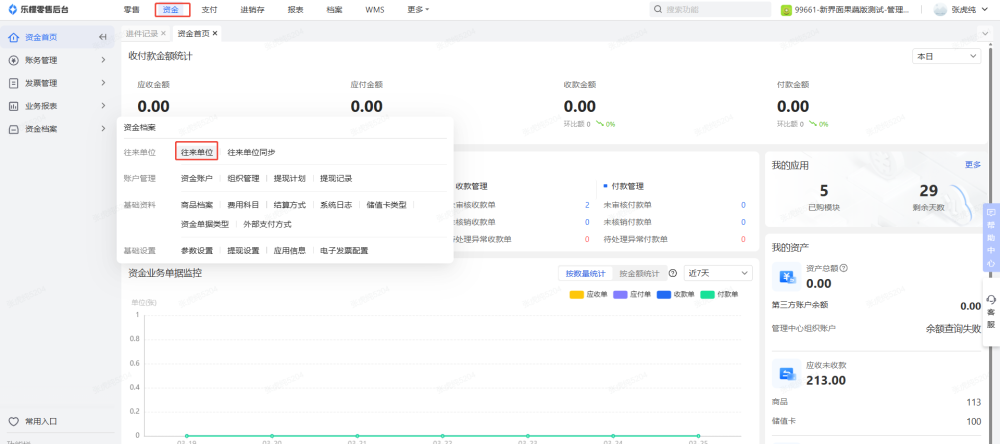The height and width of the screenshot is (444, 1000).
Task: Select 往来单位 in the 资金档案 popup
Action: tap(197, 152)
